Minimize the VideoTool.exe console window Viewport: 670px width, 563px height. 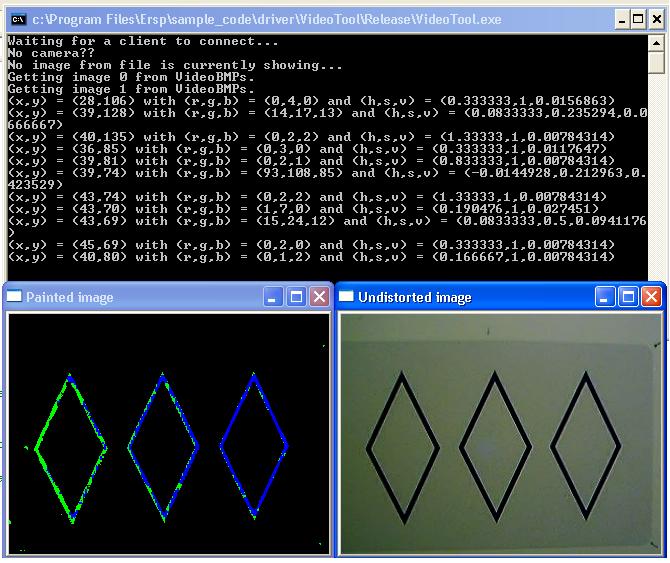[x=622, y=20]
